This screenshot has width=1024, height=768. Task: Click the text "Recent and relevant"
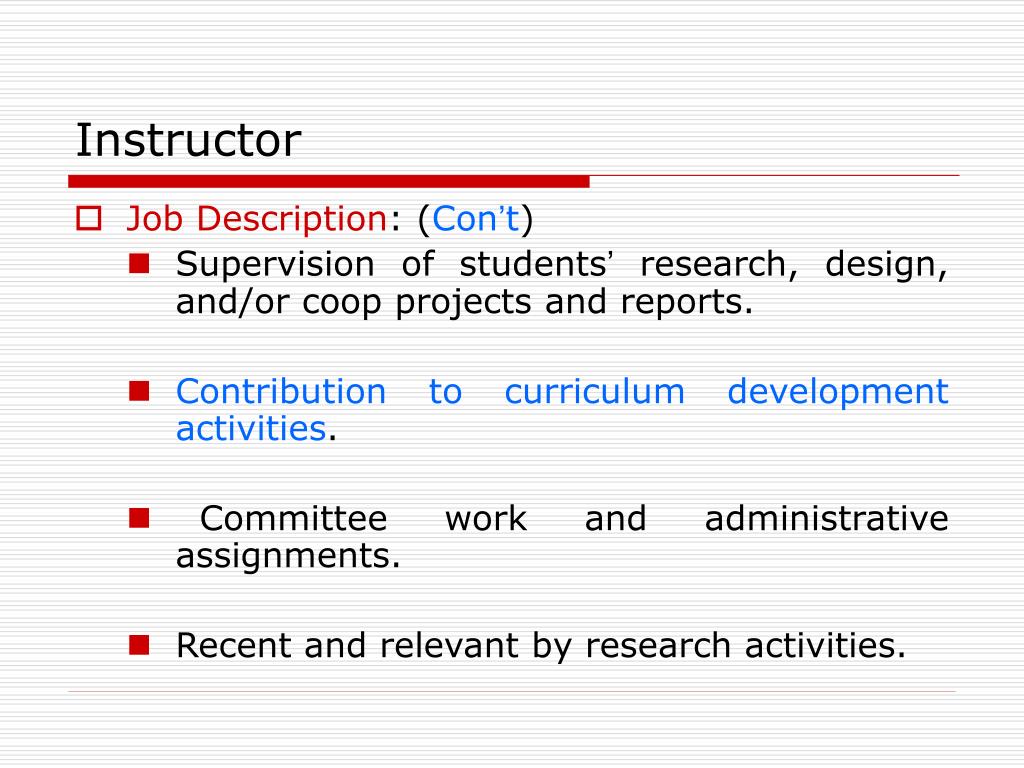pos(347,645)
